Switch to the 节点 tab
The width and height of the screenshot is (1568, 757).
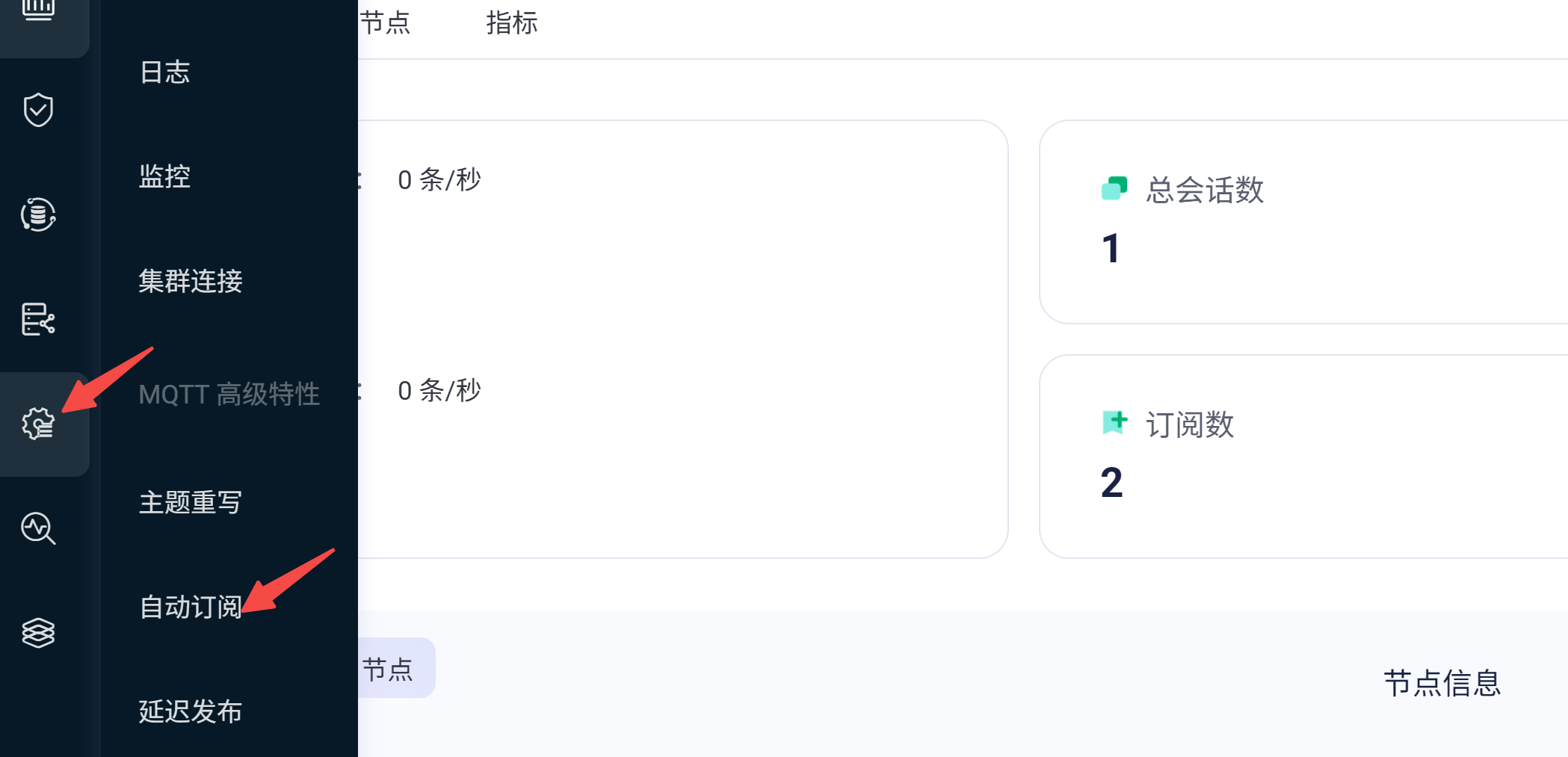click(386, 23)
